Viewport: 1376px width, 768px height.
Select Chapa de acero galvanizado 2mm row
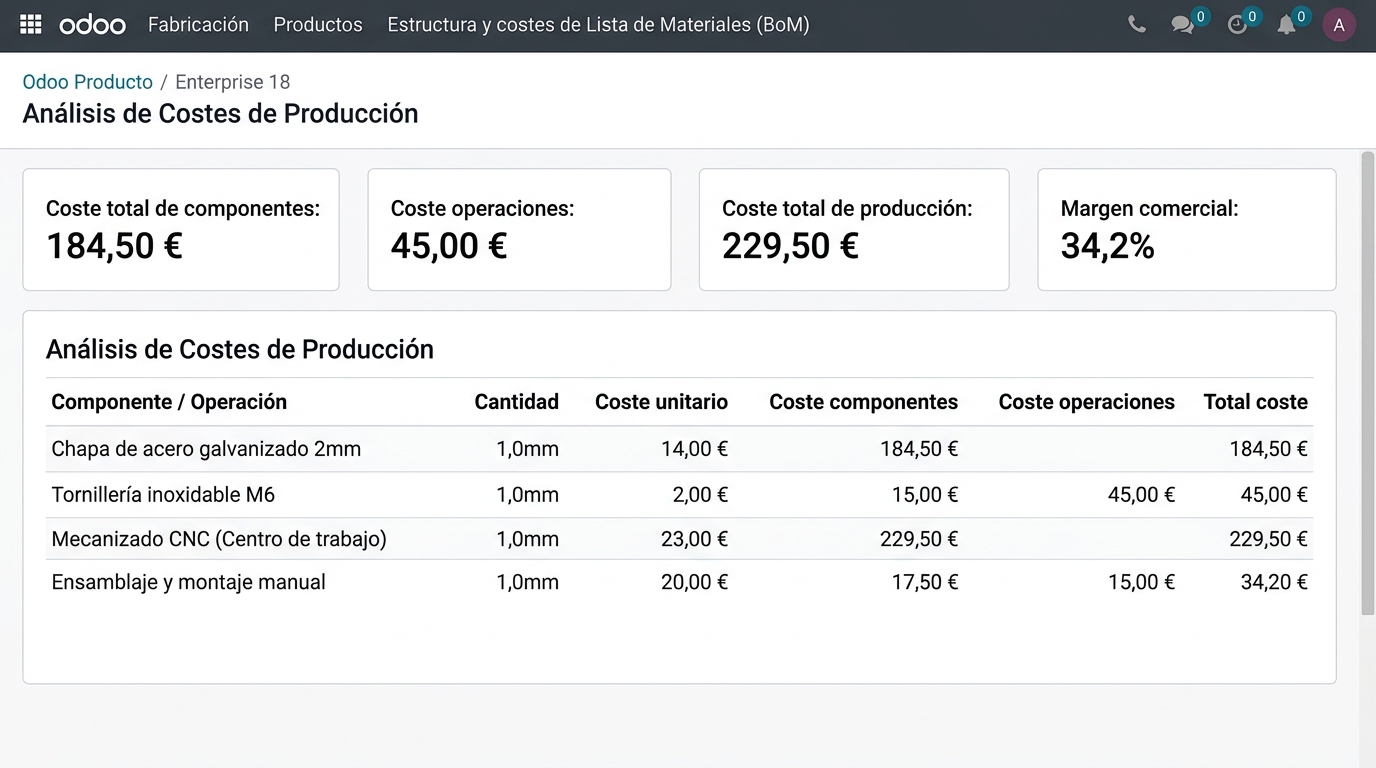[x=679, y=449]
